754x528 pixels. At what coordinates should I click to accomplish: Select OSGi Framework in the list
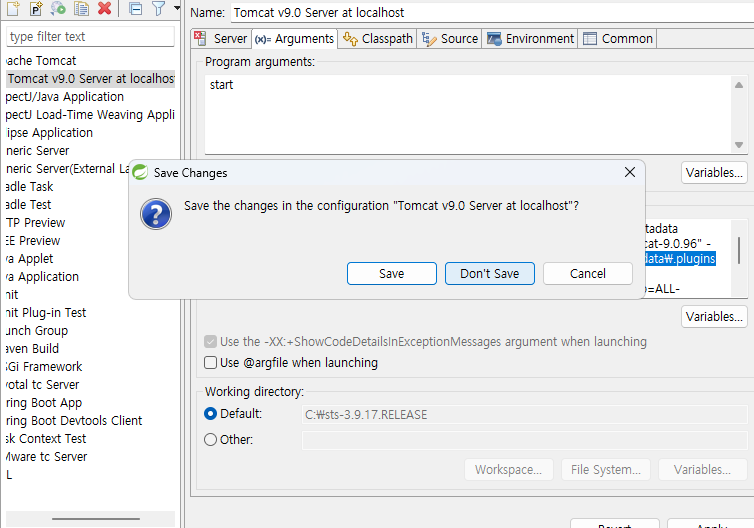(44, 367)
